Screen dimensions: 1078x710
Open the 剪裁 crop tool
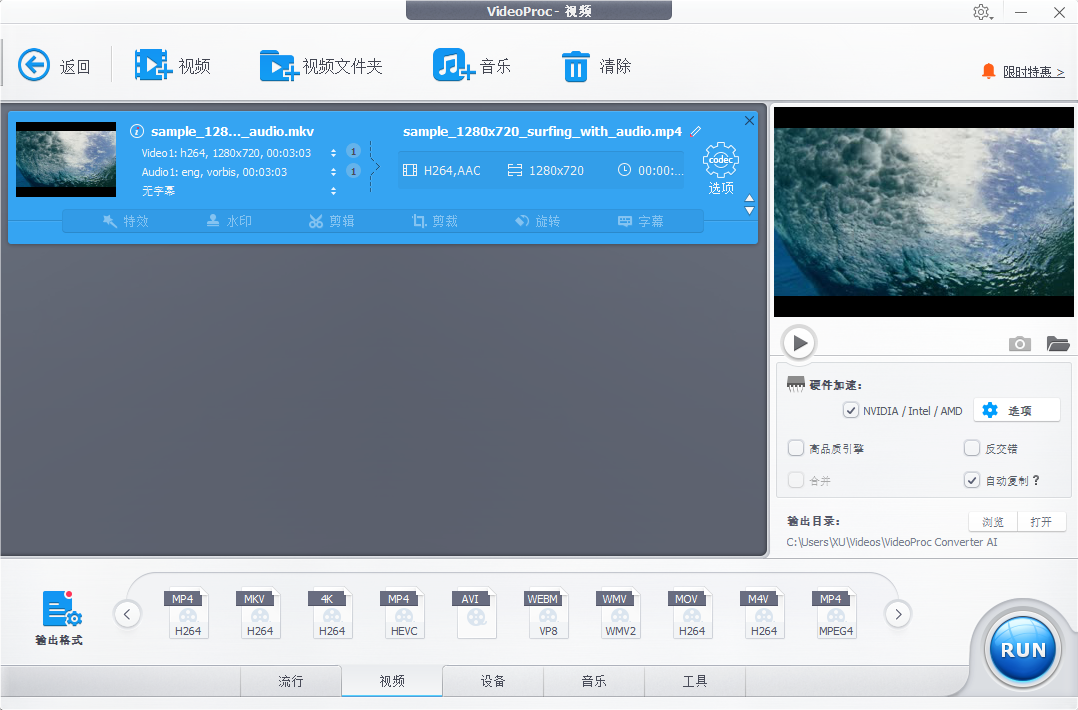[x=434, y=221]
